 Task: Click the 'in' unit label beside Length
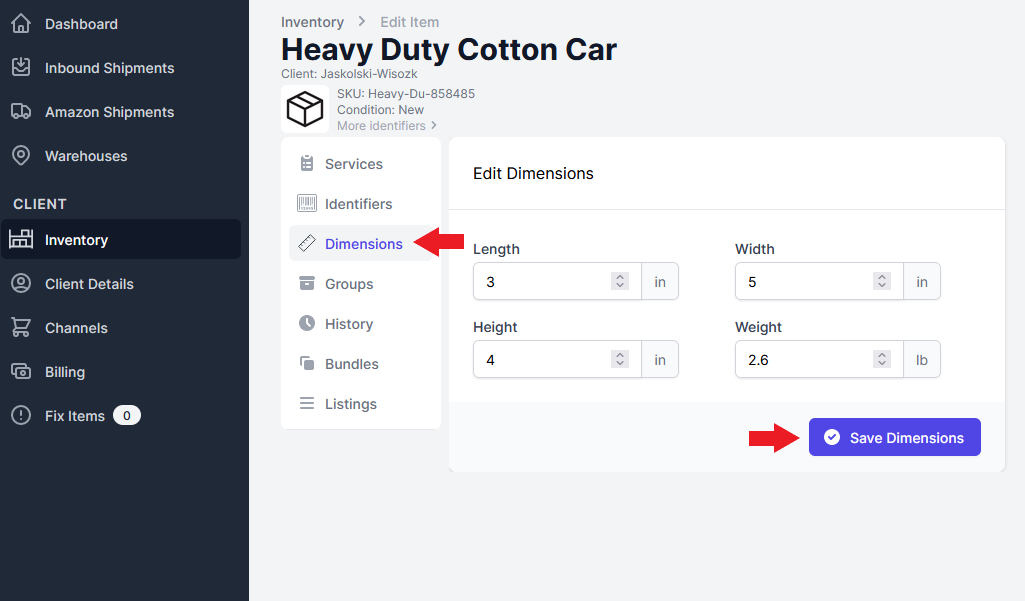point(660,282)
